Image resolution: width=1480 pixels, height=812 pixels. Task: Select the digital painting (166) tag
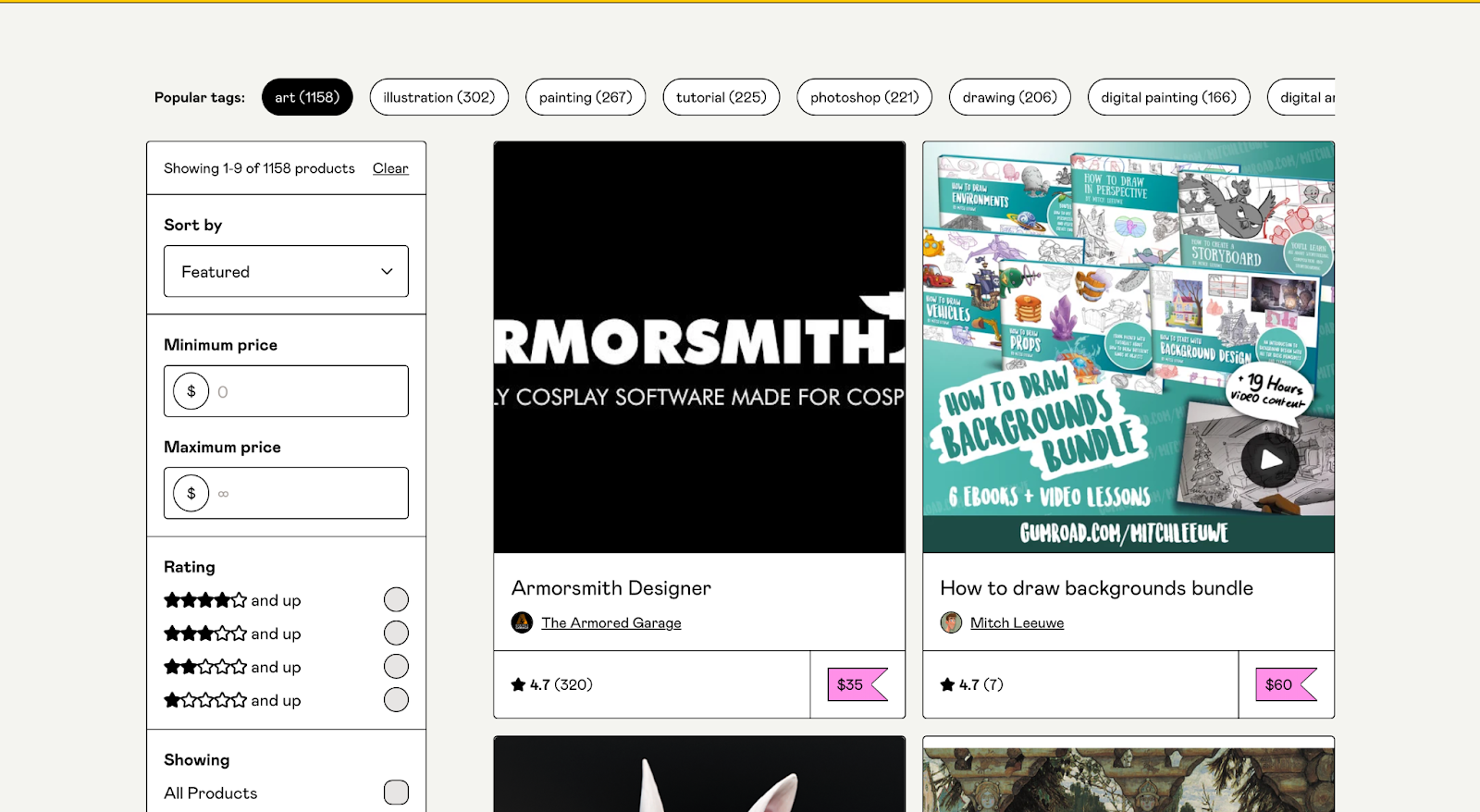coord(1169,97)
